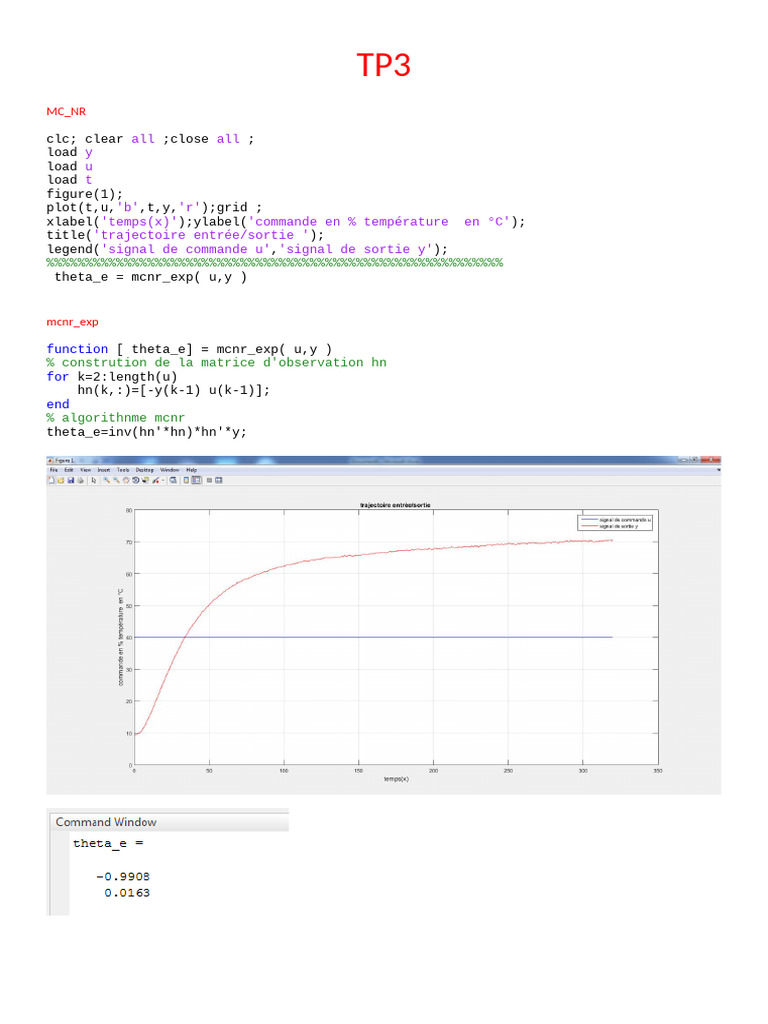Image resolution: width=768 pixels, height=1024 pixels.
Task: Click the 'load y' code line
Action: point(69,153)
